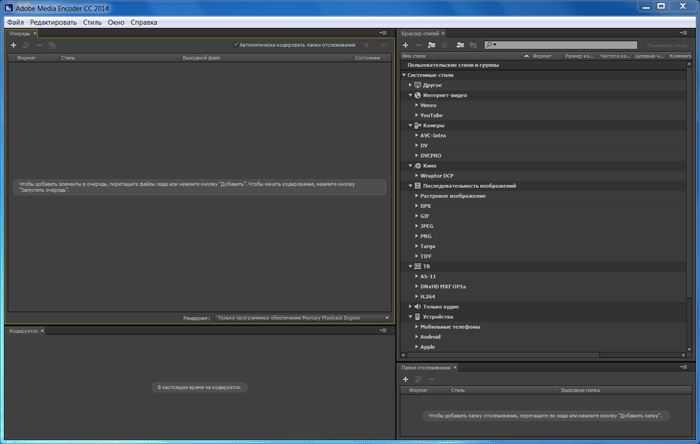Open Preset Browser panel flyout menu
700x444 pixels.
683,33
